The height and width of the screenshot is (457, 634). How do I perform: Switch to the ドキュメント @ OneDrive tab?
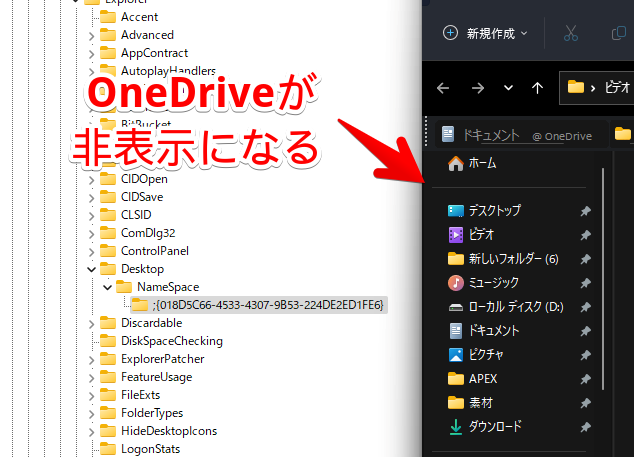click(522, 135)
